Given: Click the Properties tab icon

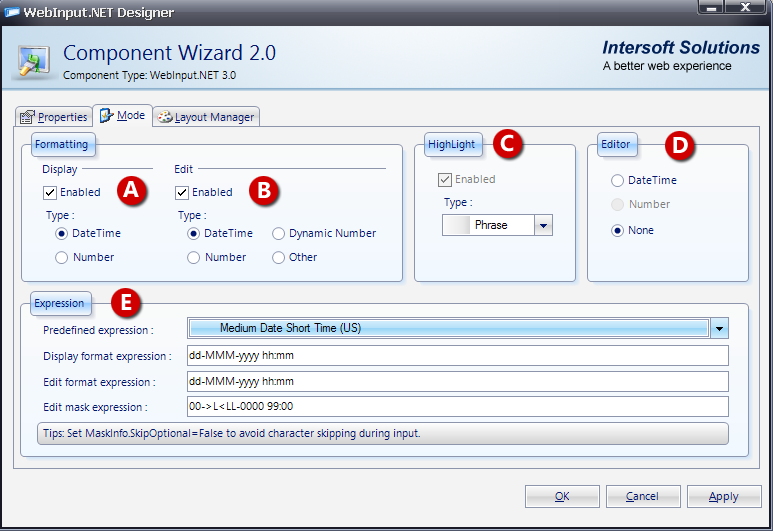Looking at the screenshot, I should 27,117.
